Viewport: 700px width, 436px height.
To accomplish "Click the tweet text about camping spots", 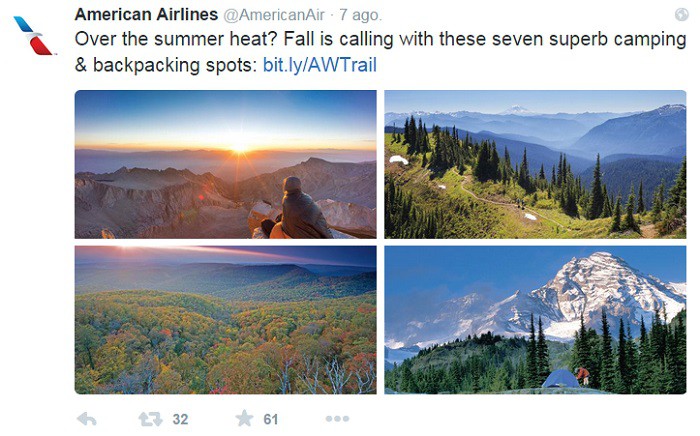I will click(x=380, y=42).
